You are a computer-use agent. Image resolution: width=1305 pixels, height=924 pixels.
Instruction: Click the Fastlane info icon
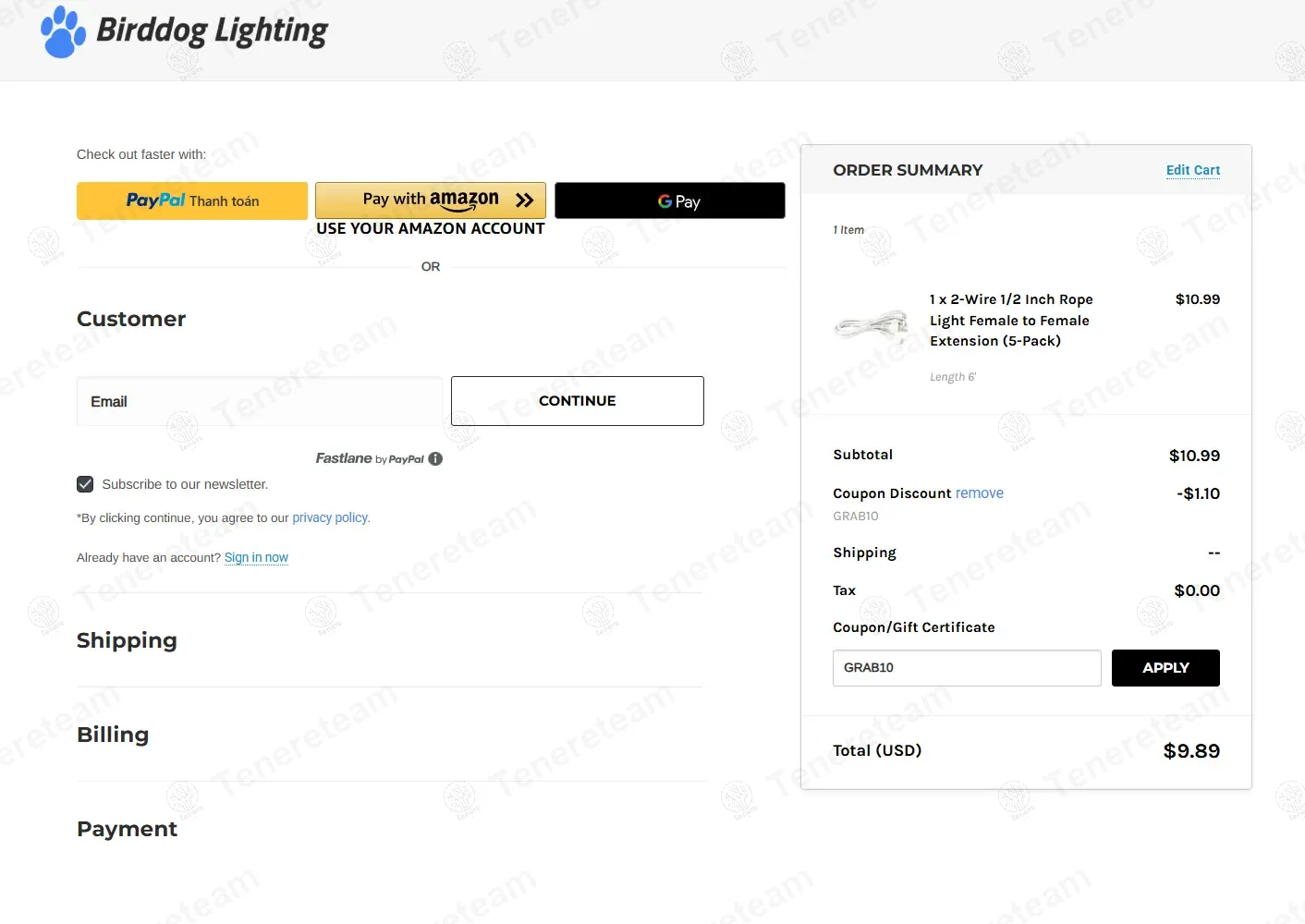tap(435, 459)
